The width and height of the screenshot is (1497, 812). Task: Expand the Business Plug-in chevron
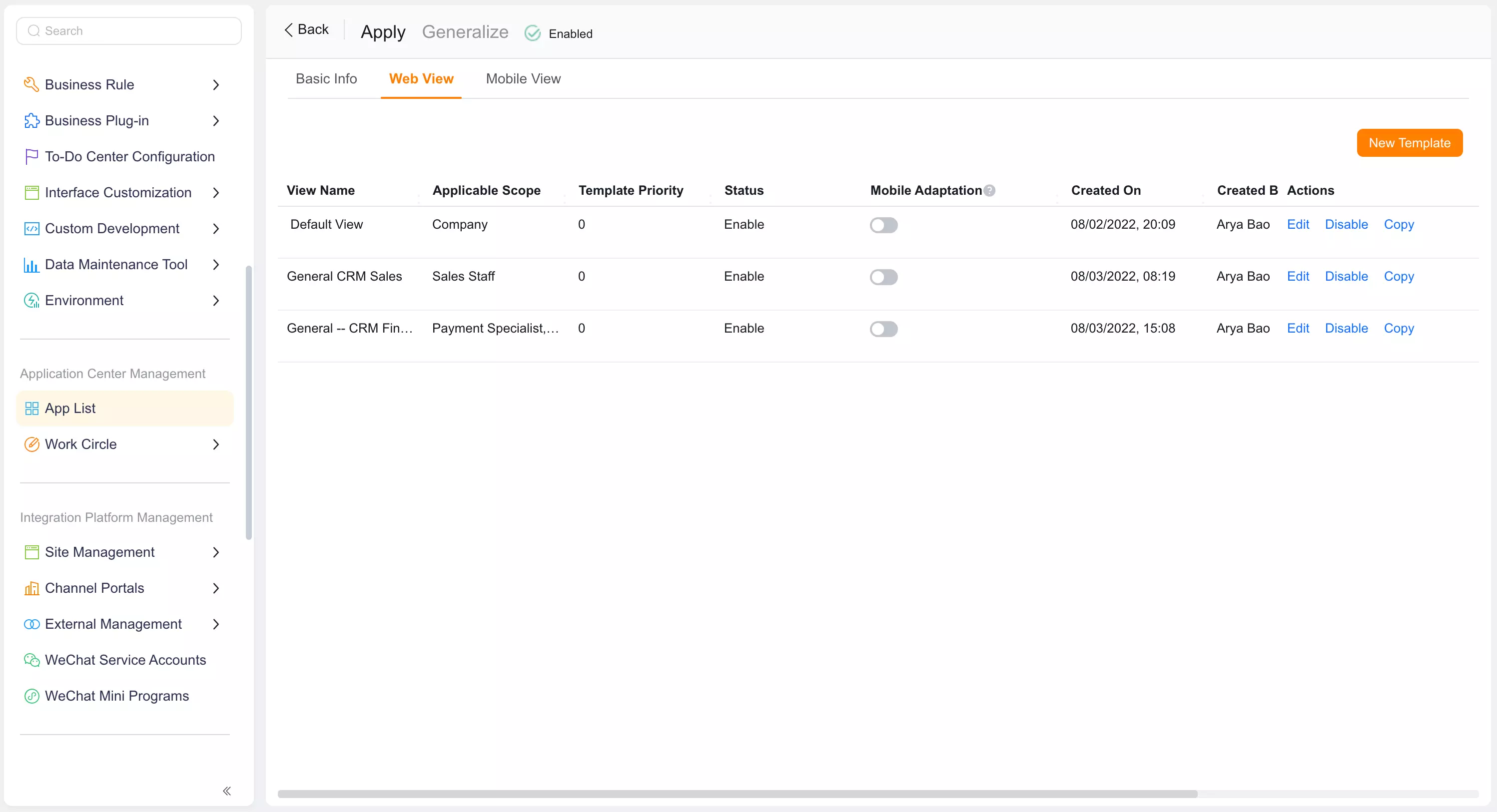click(x=215, y=121)
